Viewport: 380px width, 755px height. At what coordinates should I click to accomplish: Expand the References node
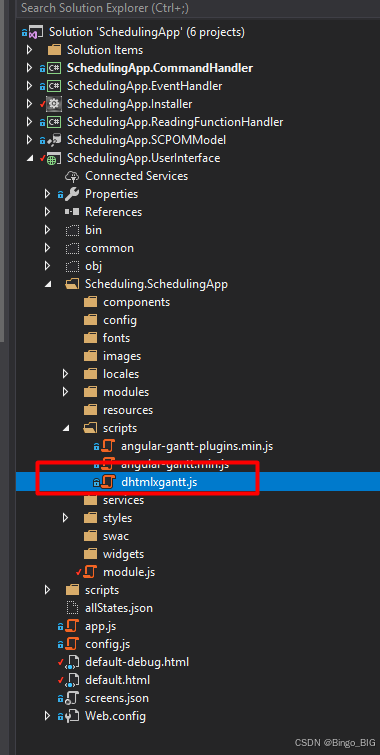point(47,212)
